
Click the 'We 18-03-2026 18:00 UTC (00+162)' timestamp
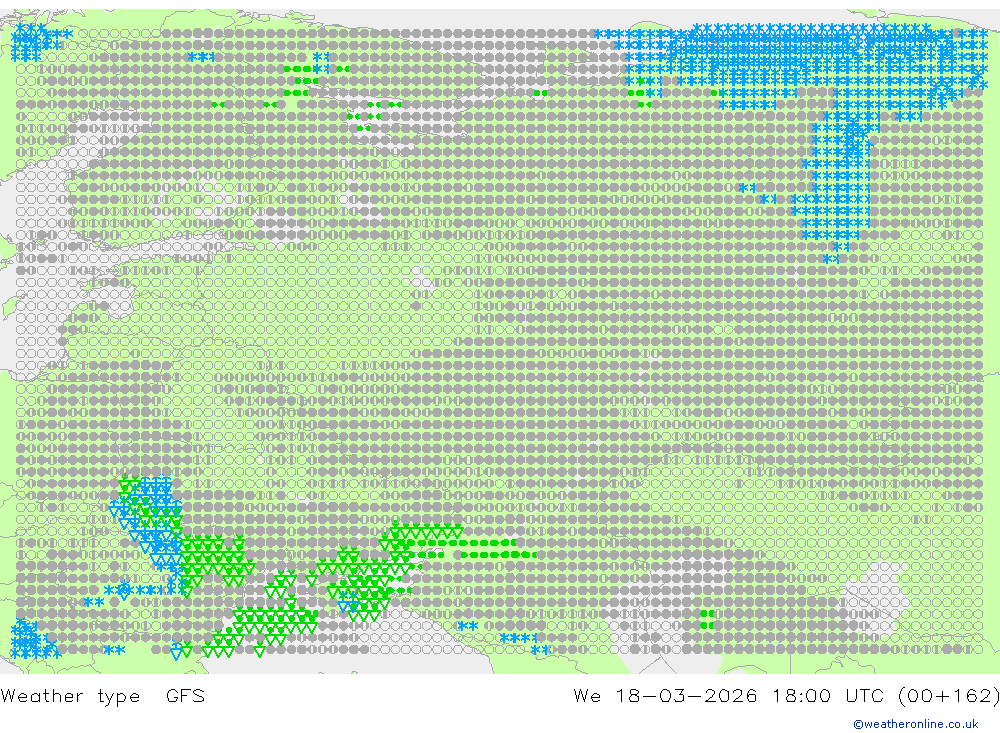pyautogui.click(x=786, y=695)
